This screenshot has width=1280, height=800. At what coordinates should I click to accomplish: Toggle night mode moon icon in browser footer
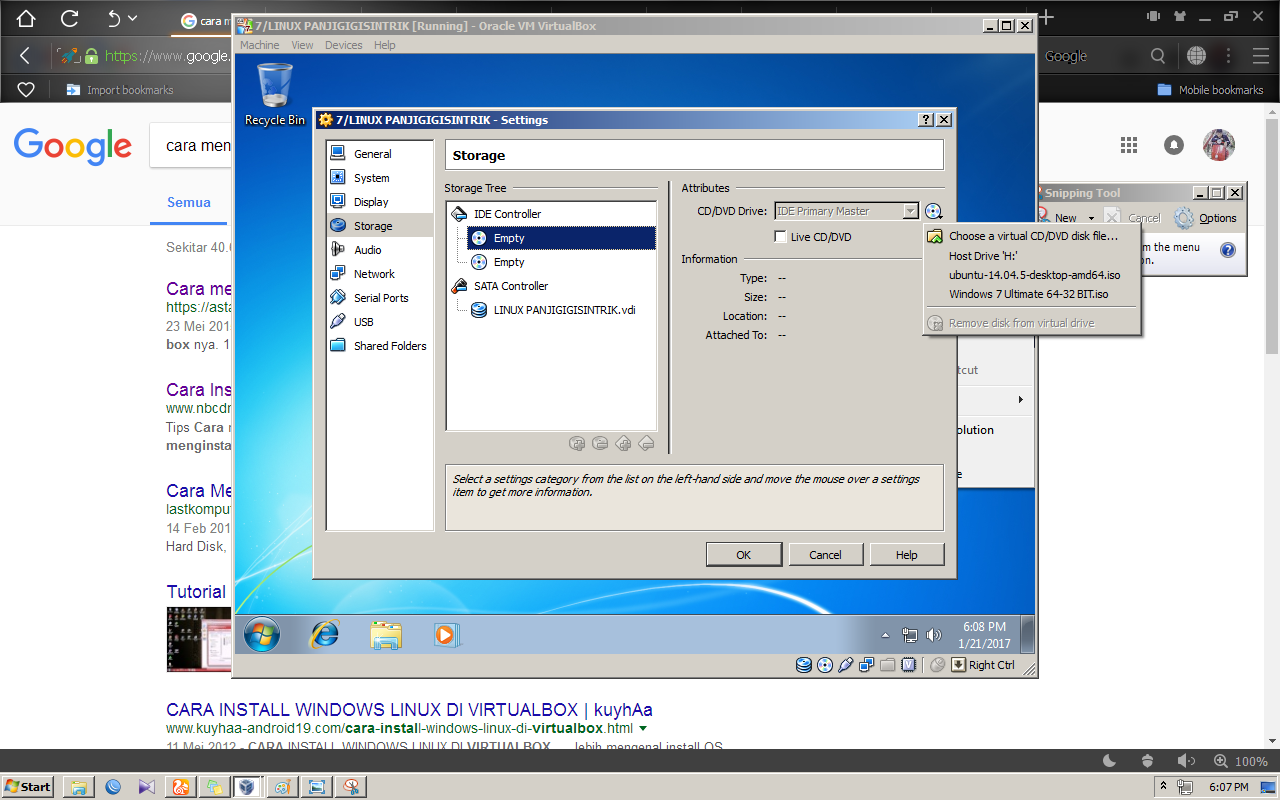click(x=1109, y=761)
